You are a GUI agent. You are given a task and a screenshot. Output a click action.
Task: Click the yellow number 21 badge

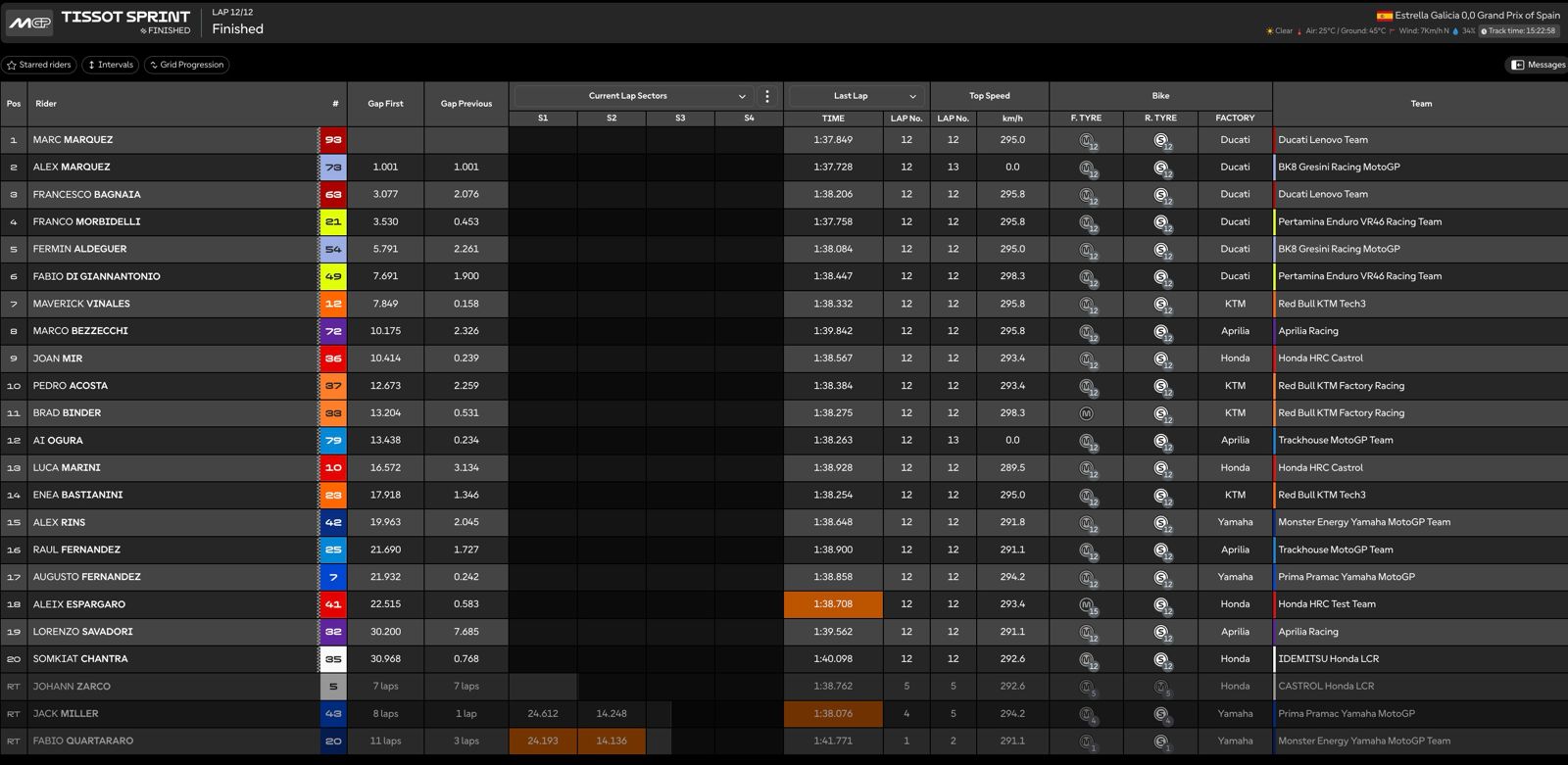pyautogui.click(x=333, y=222)
